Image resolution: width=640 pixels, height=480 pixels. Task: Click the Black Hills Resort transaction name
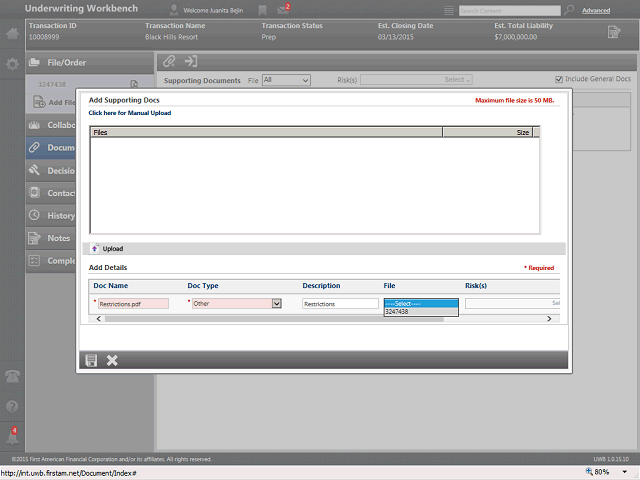point(171,37)
